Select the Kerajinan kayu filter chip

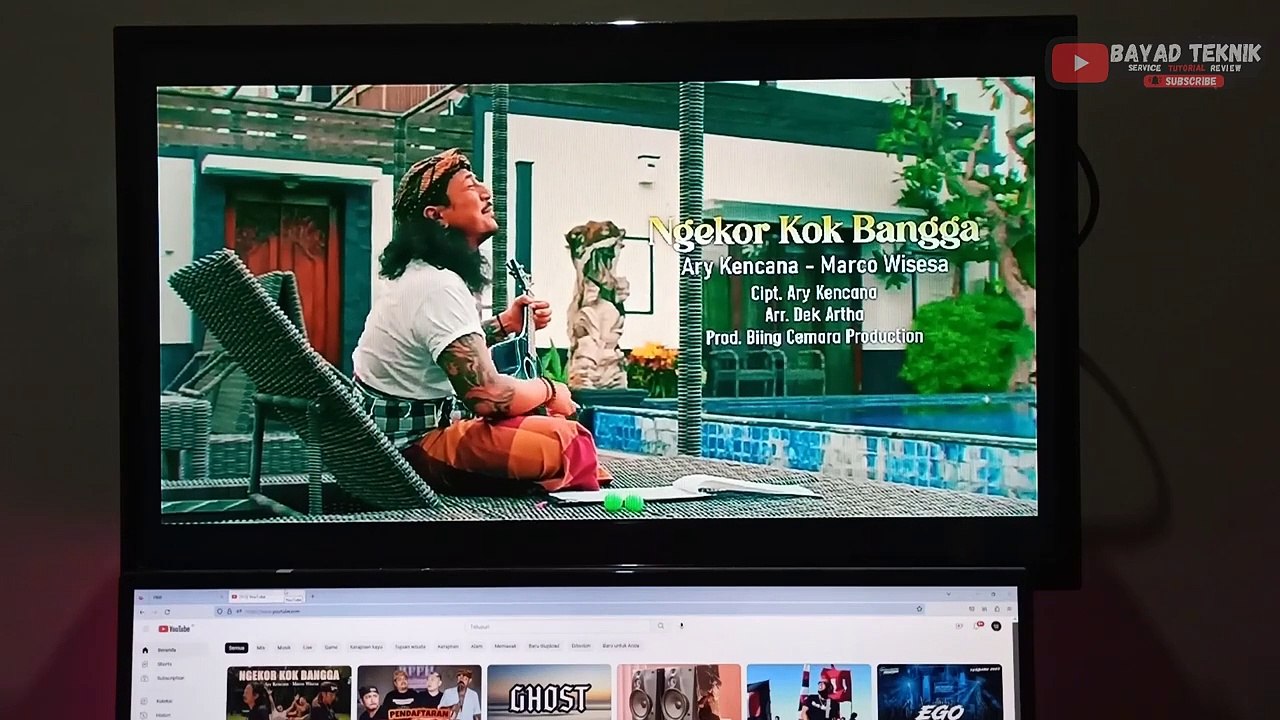tap(366, 647)
